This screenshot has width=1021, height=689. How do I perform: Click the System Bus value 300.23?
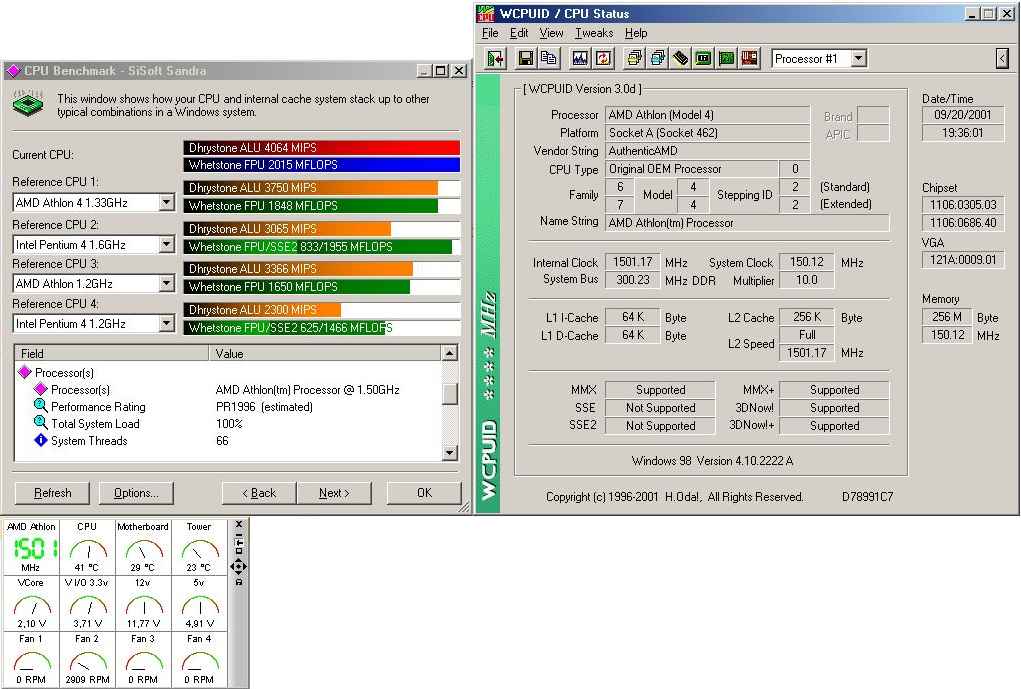point(632,280)
